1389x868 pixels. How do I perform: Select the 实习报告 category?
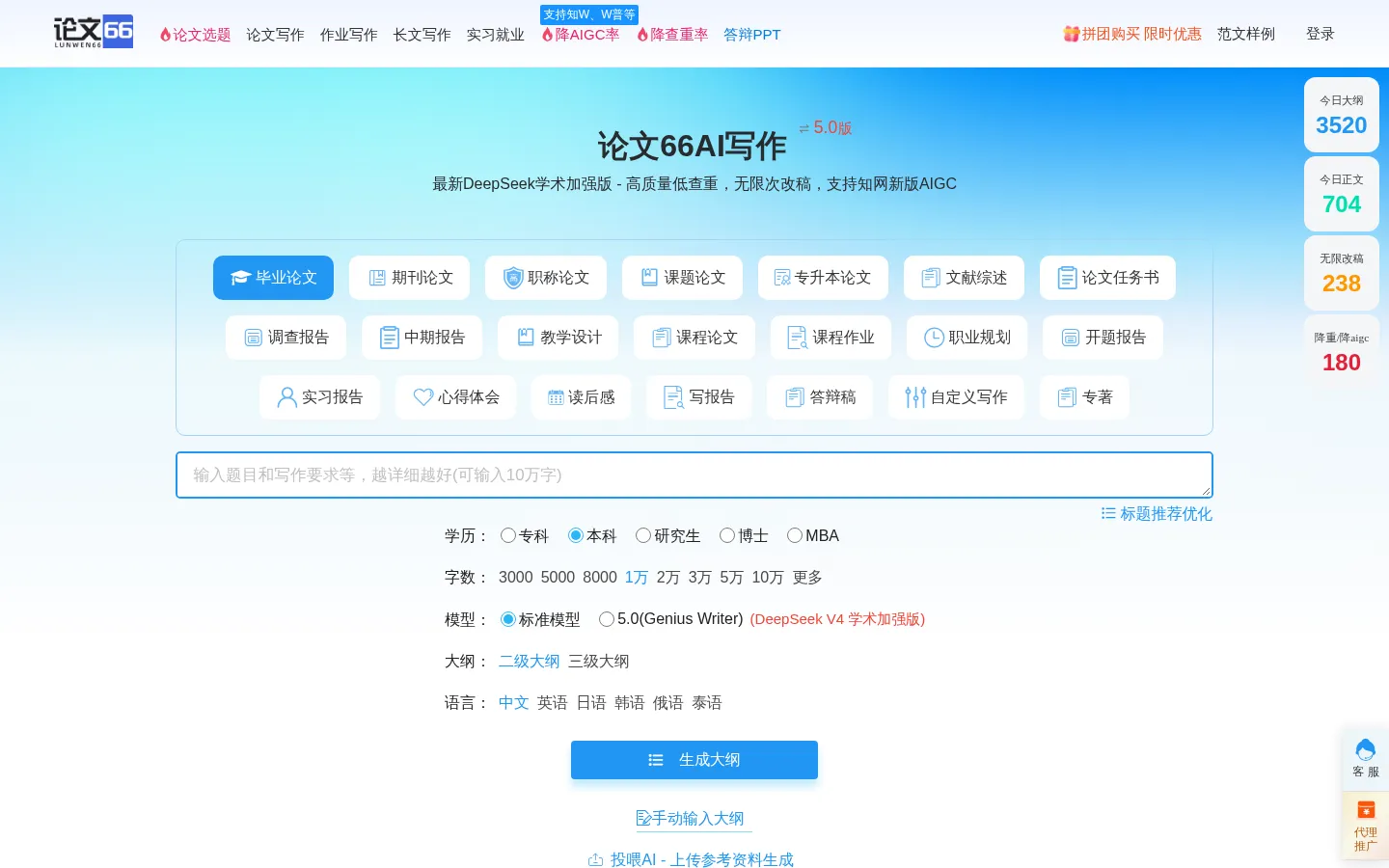(x=319, y=397)
